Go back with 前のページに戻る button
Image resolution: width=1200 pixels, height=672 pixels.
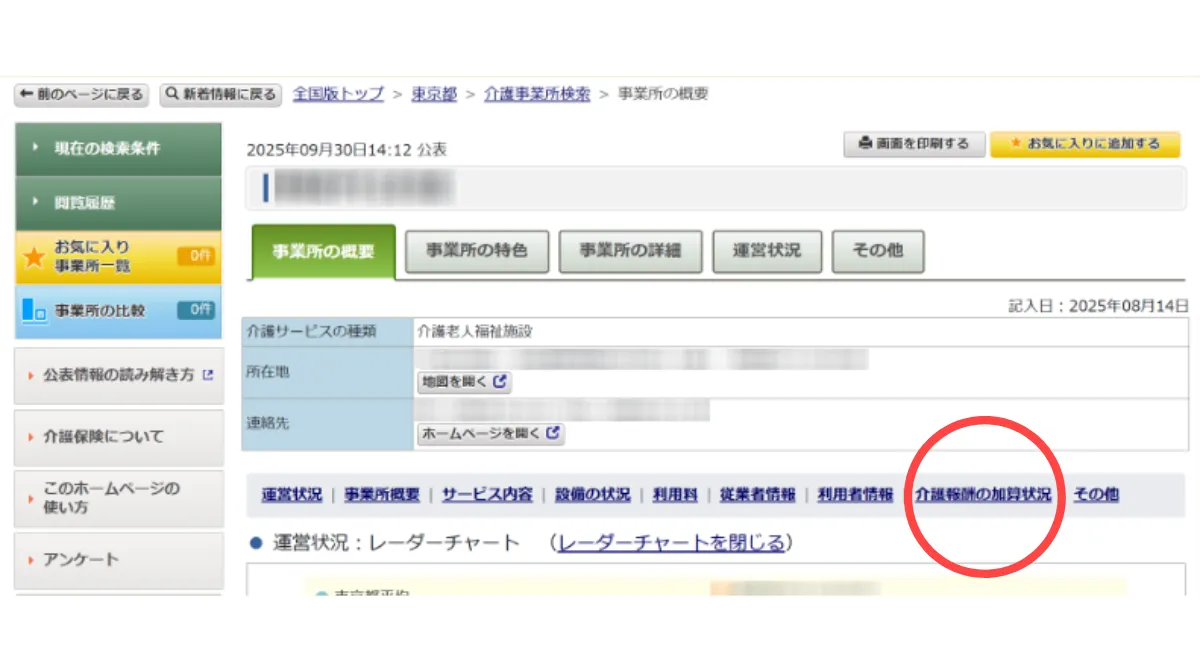click(x=81, y=95)
